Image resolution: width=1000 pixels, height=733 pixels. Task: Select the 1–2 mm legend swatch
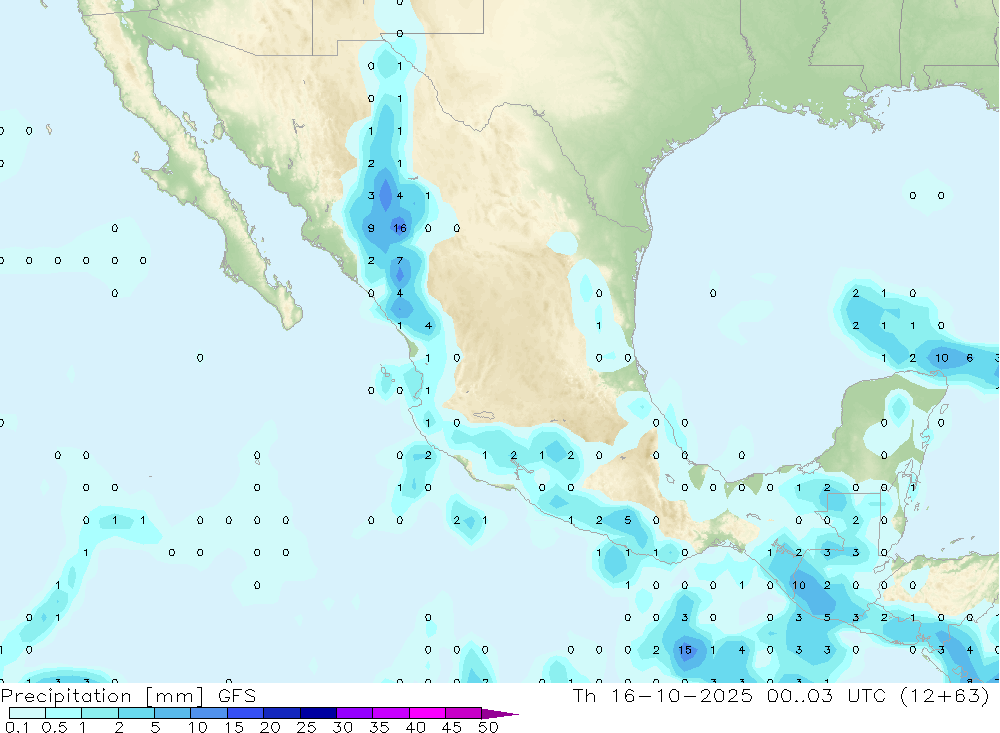pos(100,713)
